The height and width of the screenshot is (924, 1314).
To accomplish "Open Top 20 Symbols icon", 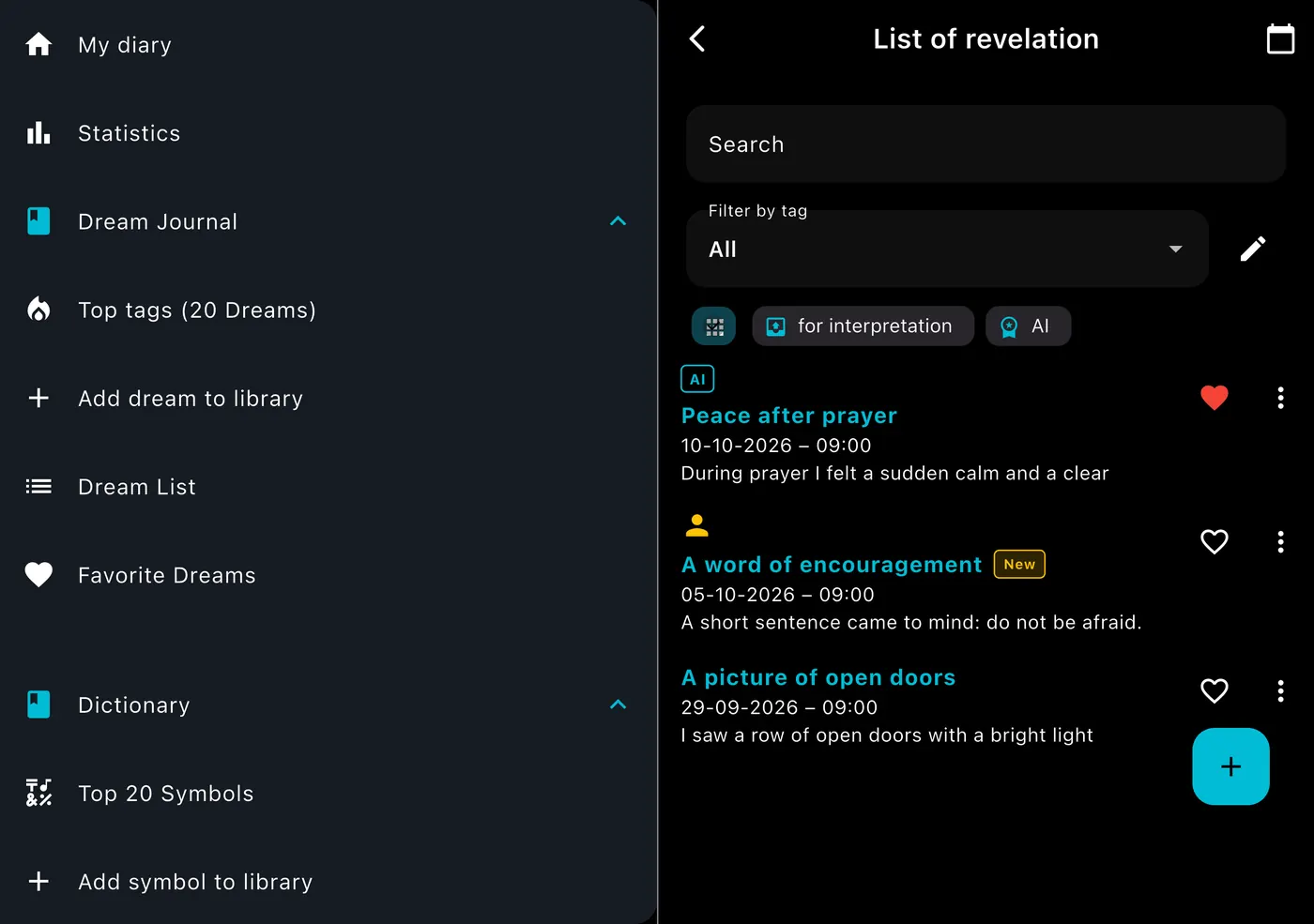I will point(38,793).
